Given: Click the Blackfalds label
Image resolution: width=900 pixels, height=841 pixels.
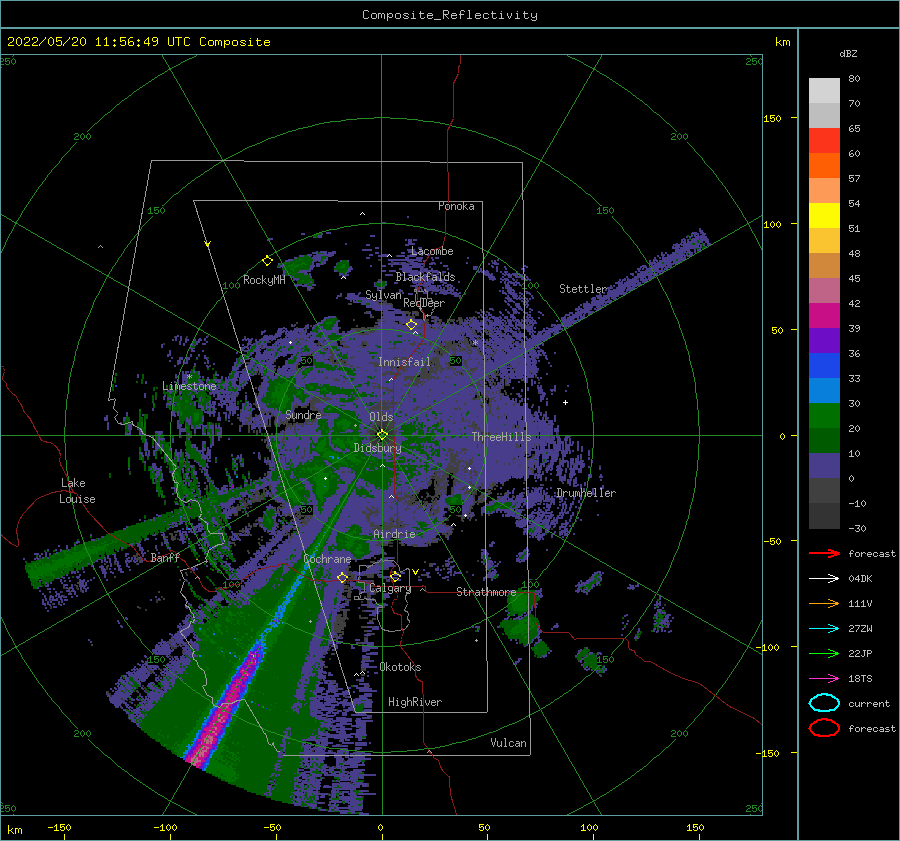Looking at the screenshot, I should coord(425,277).
